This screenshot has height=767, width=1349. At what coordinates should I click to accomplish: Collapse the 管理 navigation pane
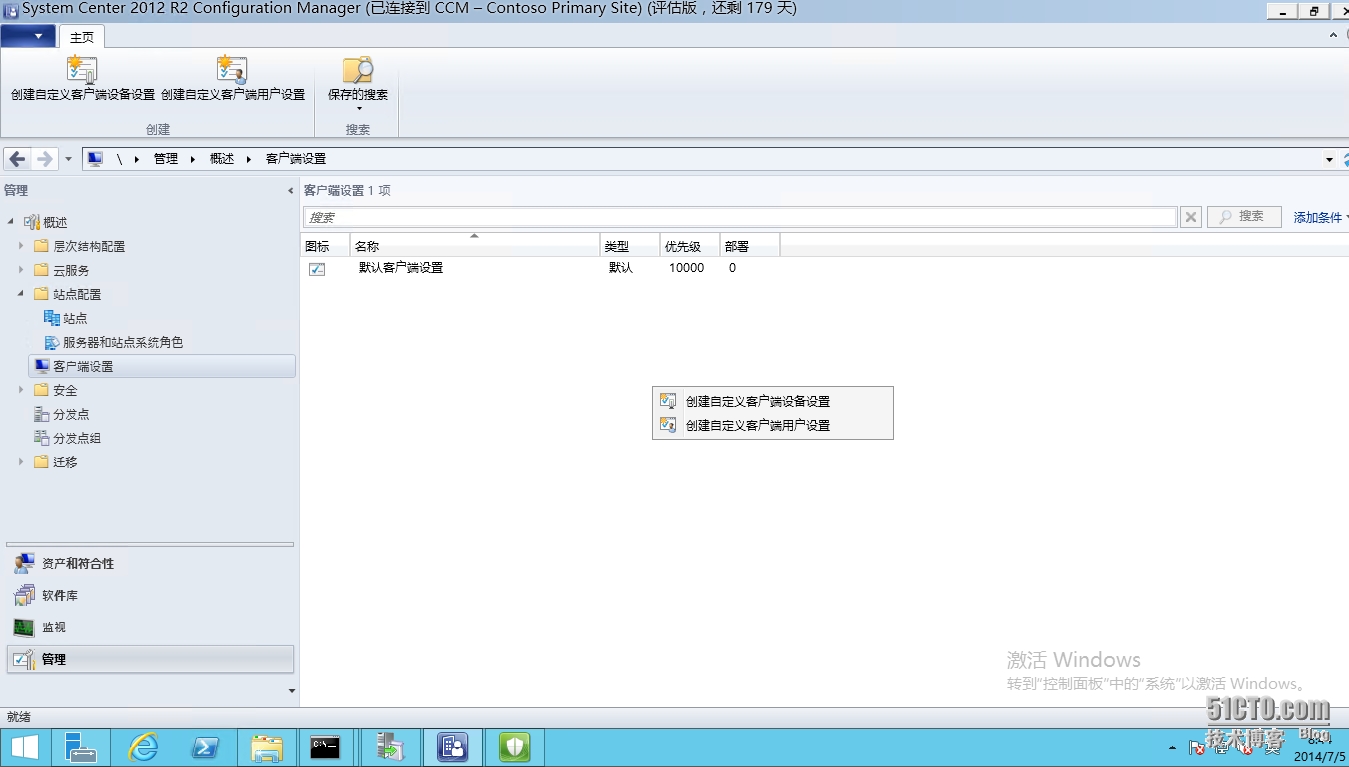[x=291, y=190]
